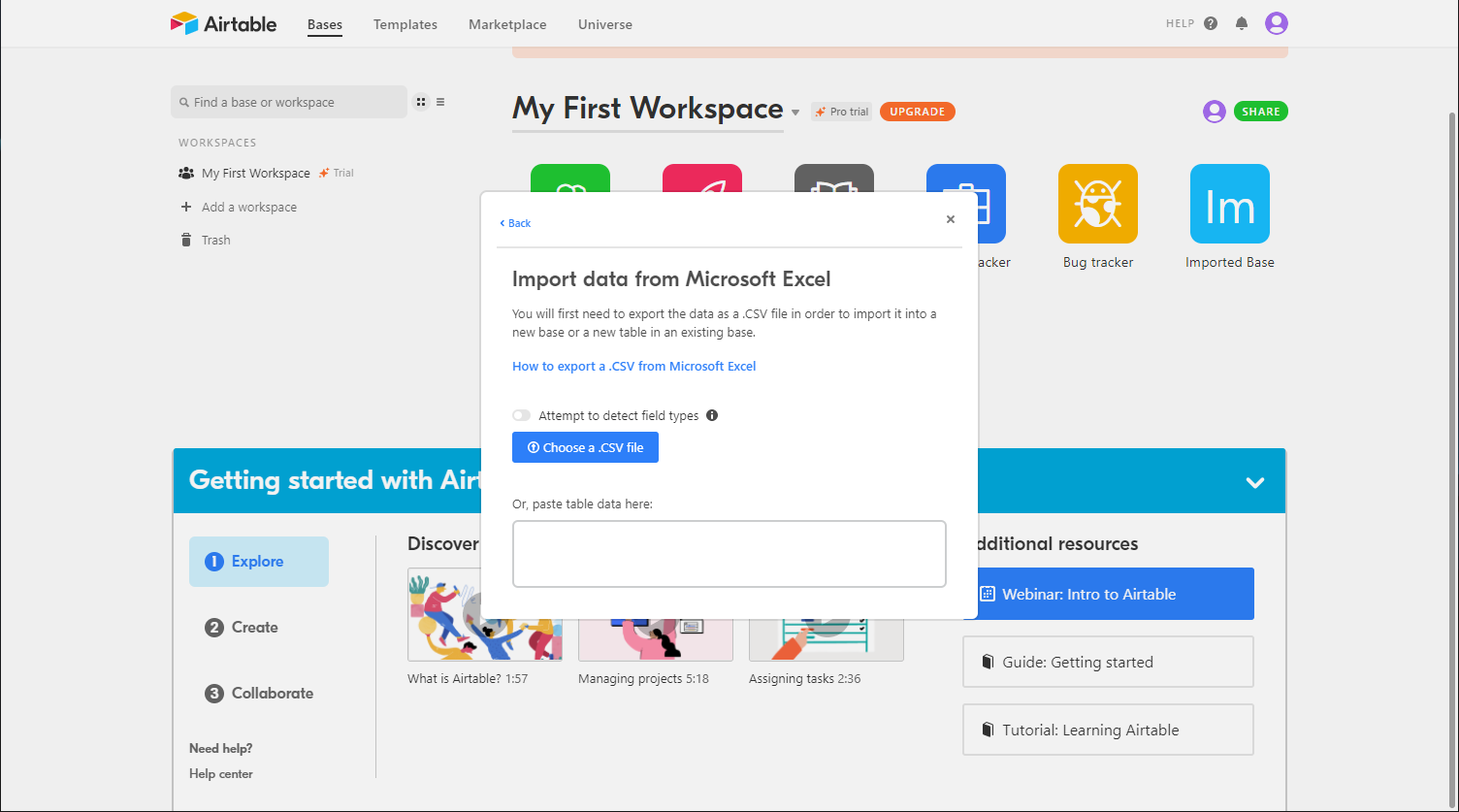Switch to list view of bases
Image resolution: width=1459 pixels, height=812 pixels.
point(440,102)
